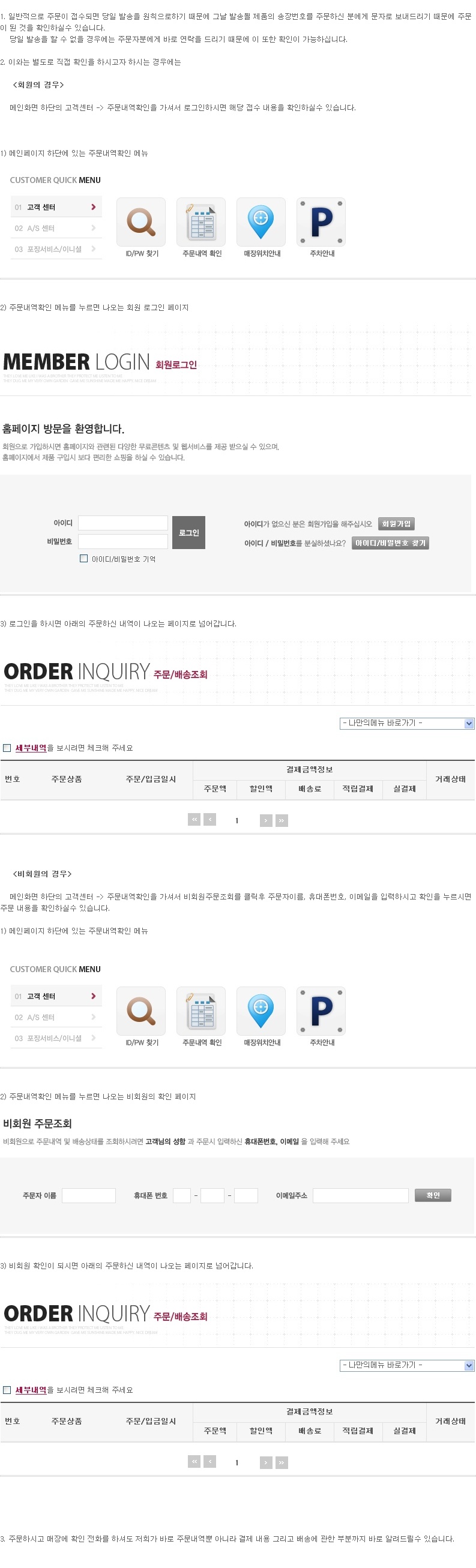Check 아이디/비밀번호 기억 checkbox

84,558
